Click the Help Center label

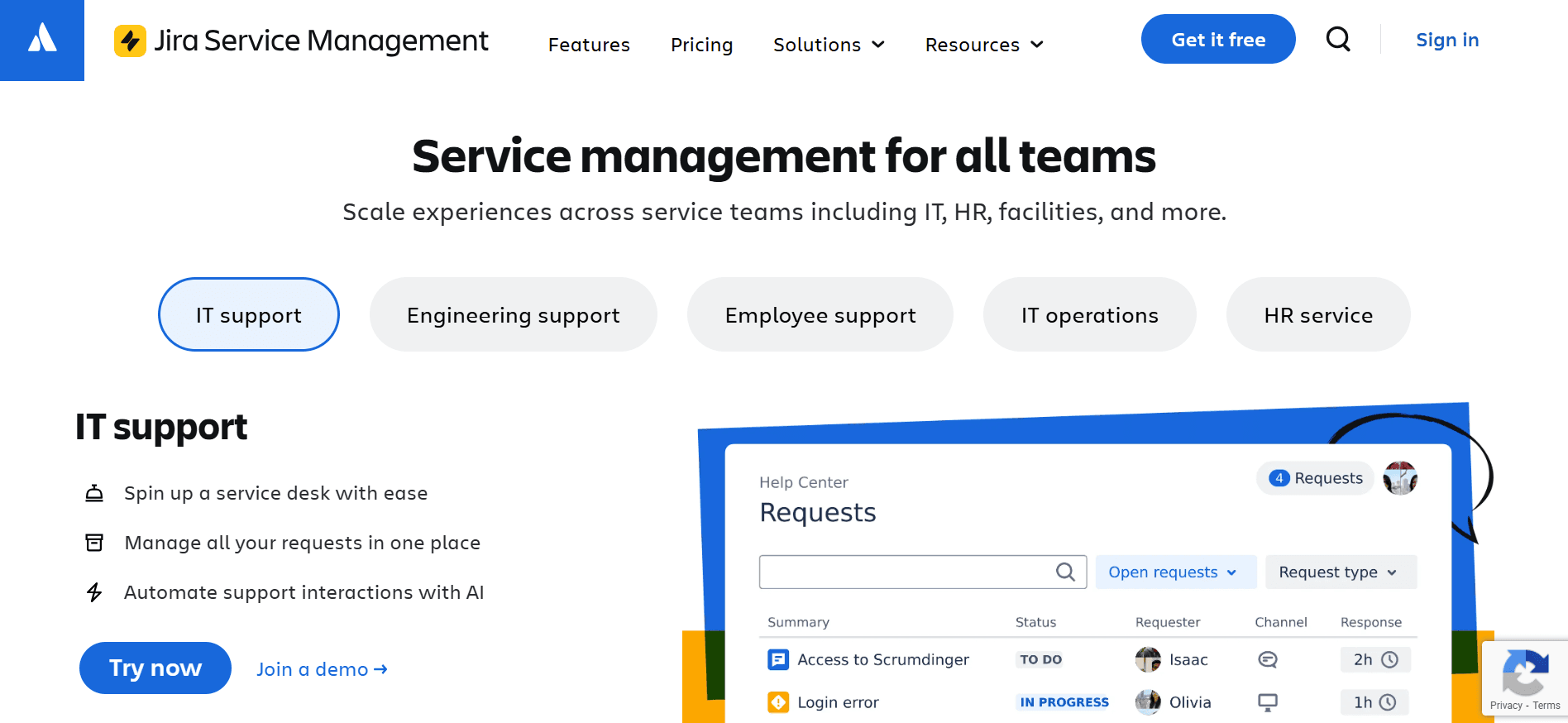(804, 482)
